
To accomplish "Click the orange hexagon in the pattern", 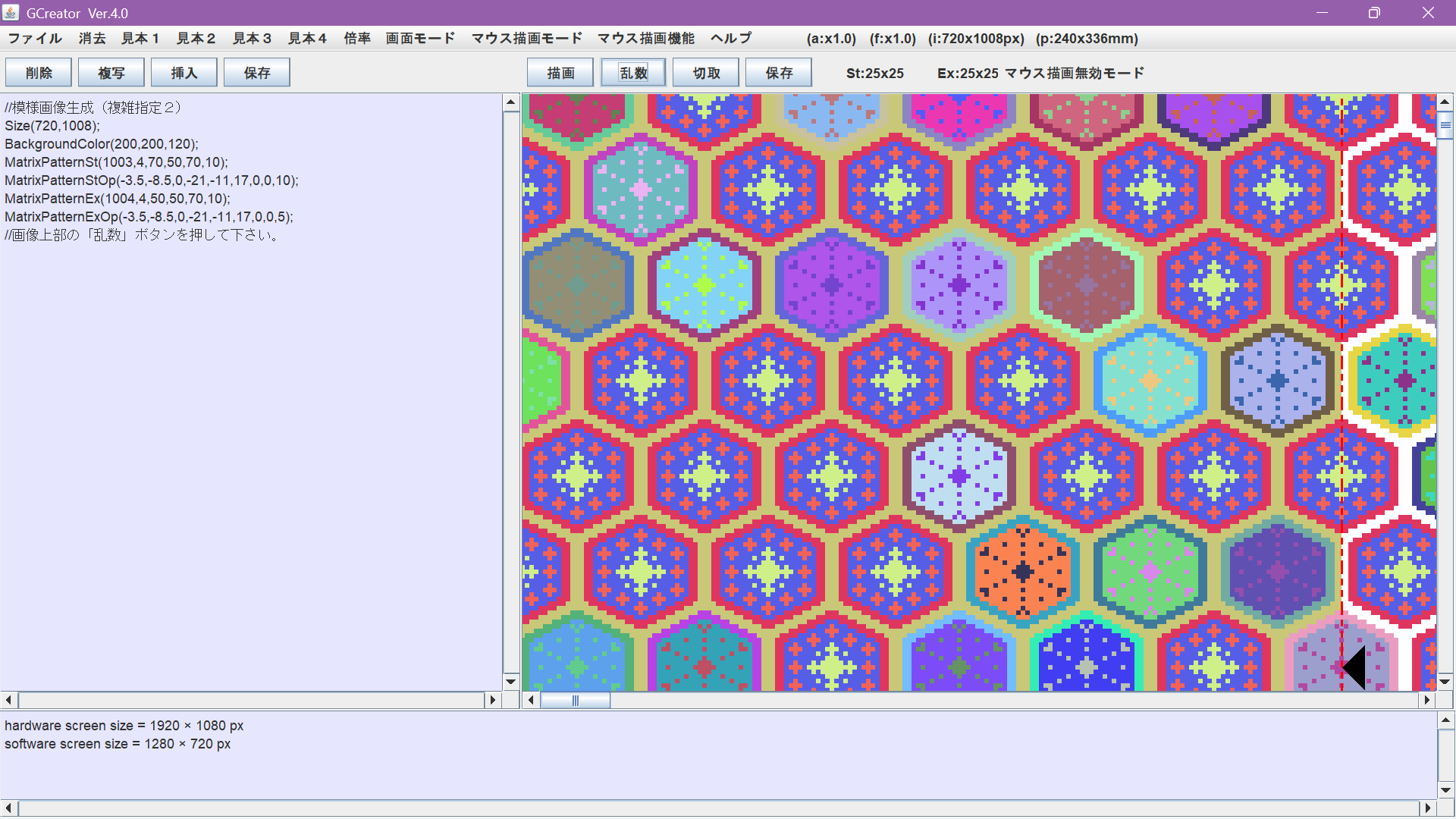I will [x=1023, y=572].
